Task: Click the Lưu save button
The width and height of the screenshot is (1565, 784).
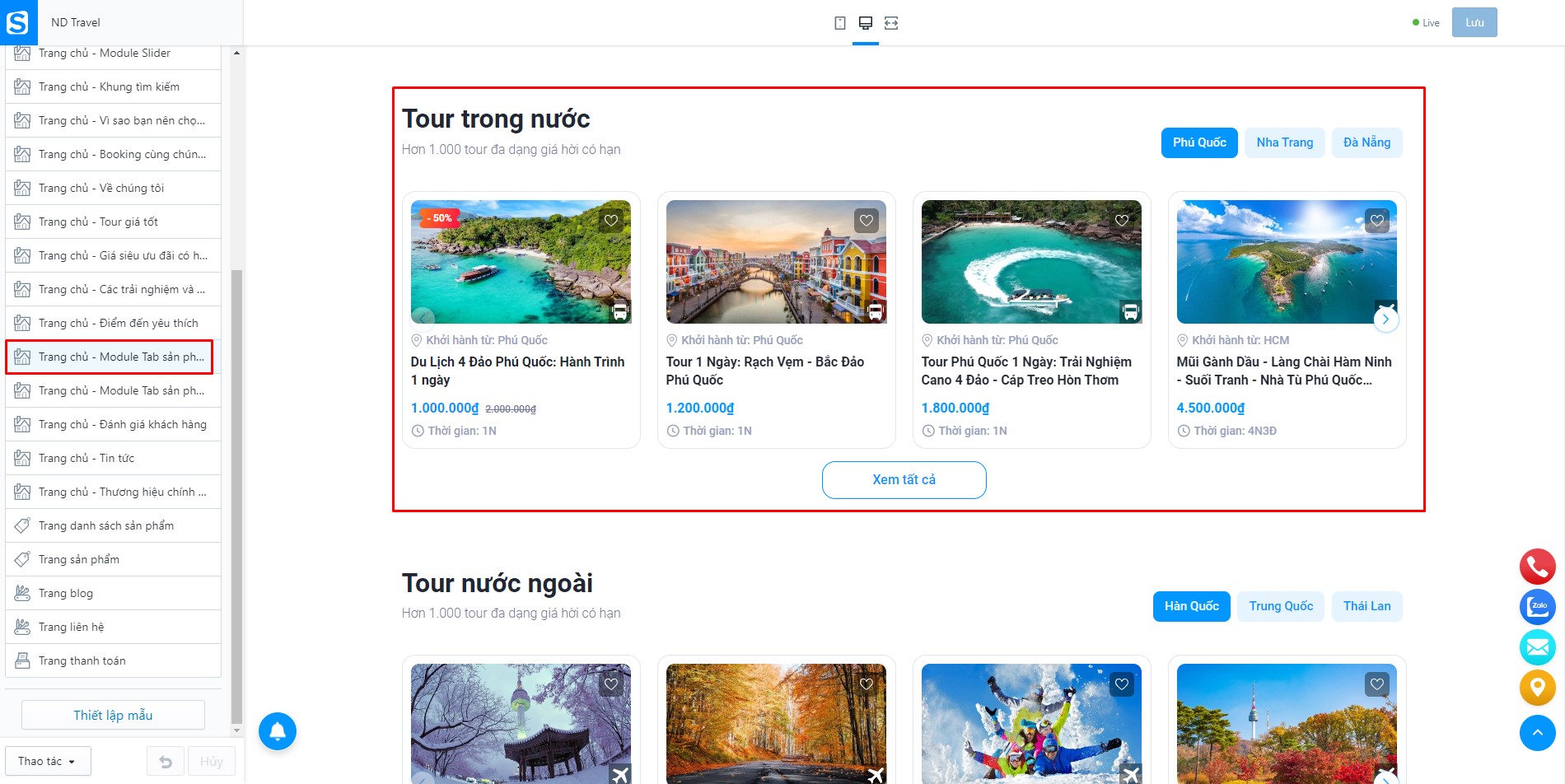Action: (x=1474, y=22)
